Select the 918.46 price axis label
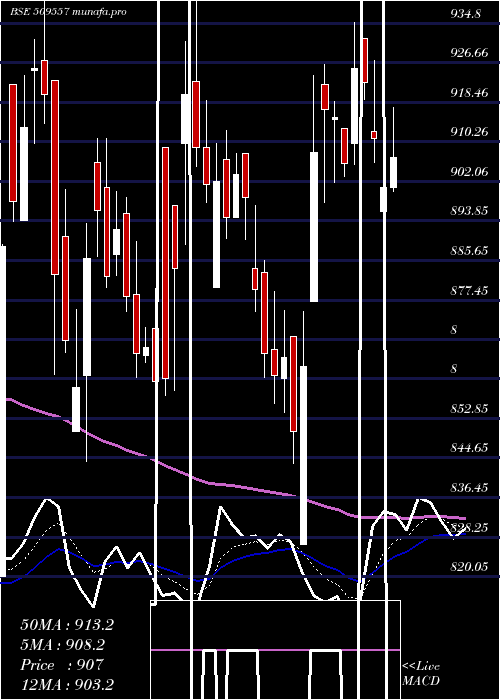The width and height of the screenshot is (500, 700). point(469,93)
